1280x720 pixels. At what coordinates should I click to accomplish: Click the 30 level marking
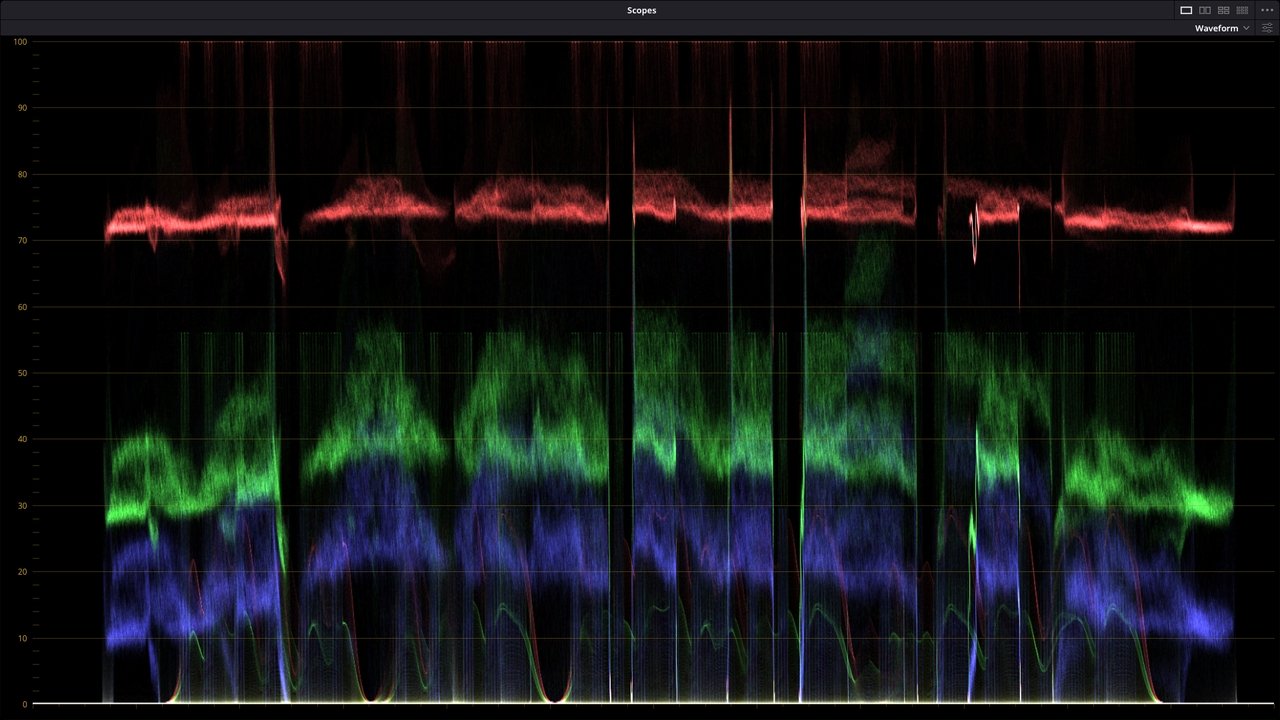(x=21, y=506)
